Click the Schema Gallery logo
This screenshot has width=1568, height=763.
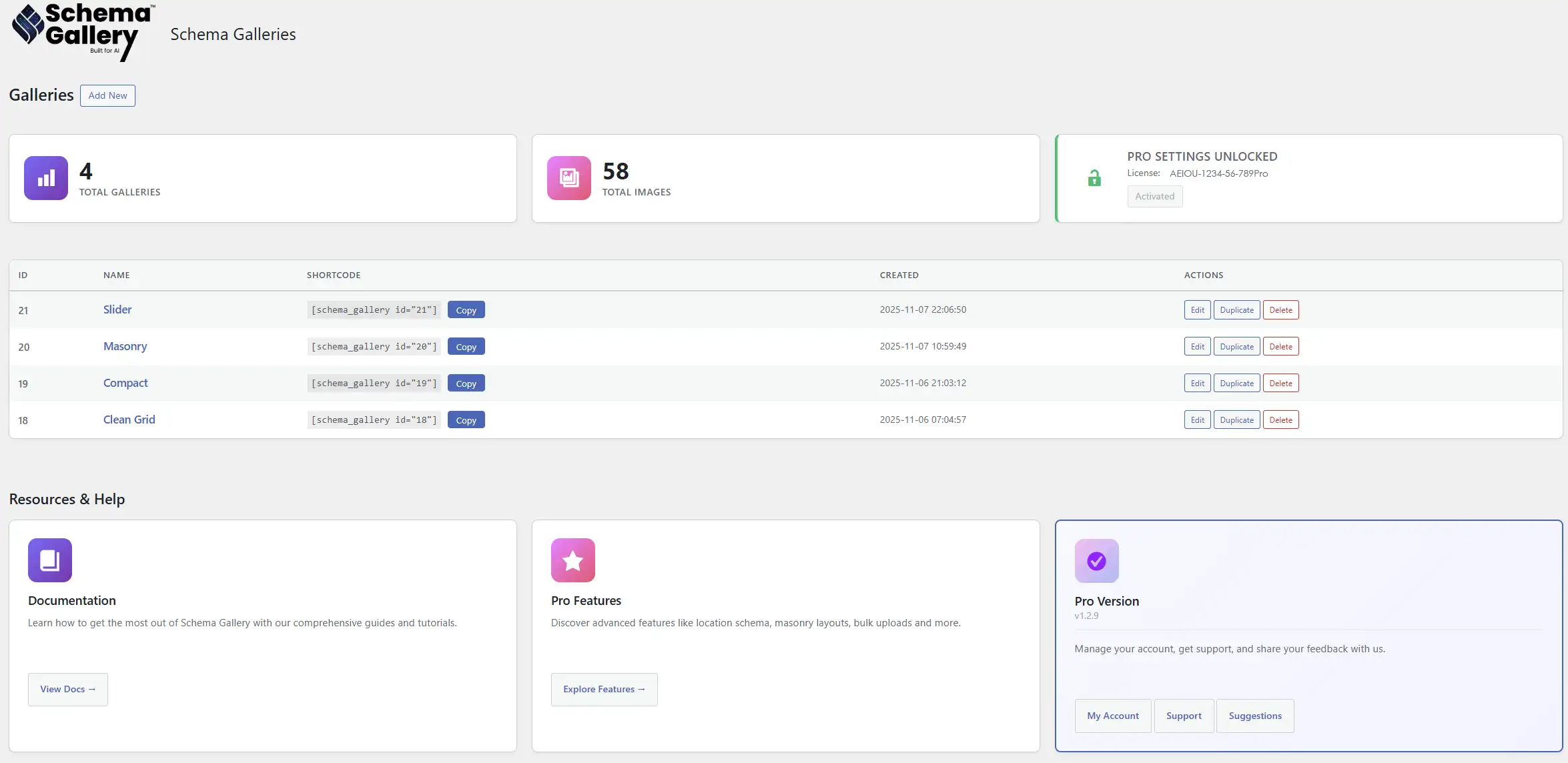click(x=79, y=31)
